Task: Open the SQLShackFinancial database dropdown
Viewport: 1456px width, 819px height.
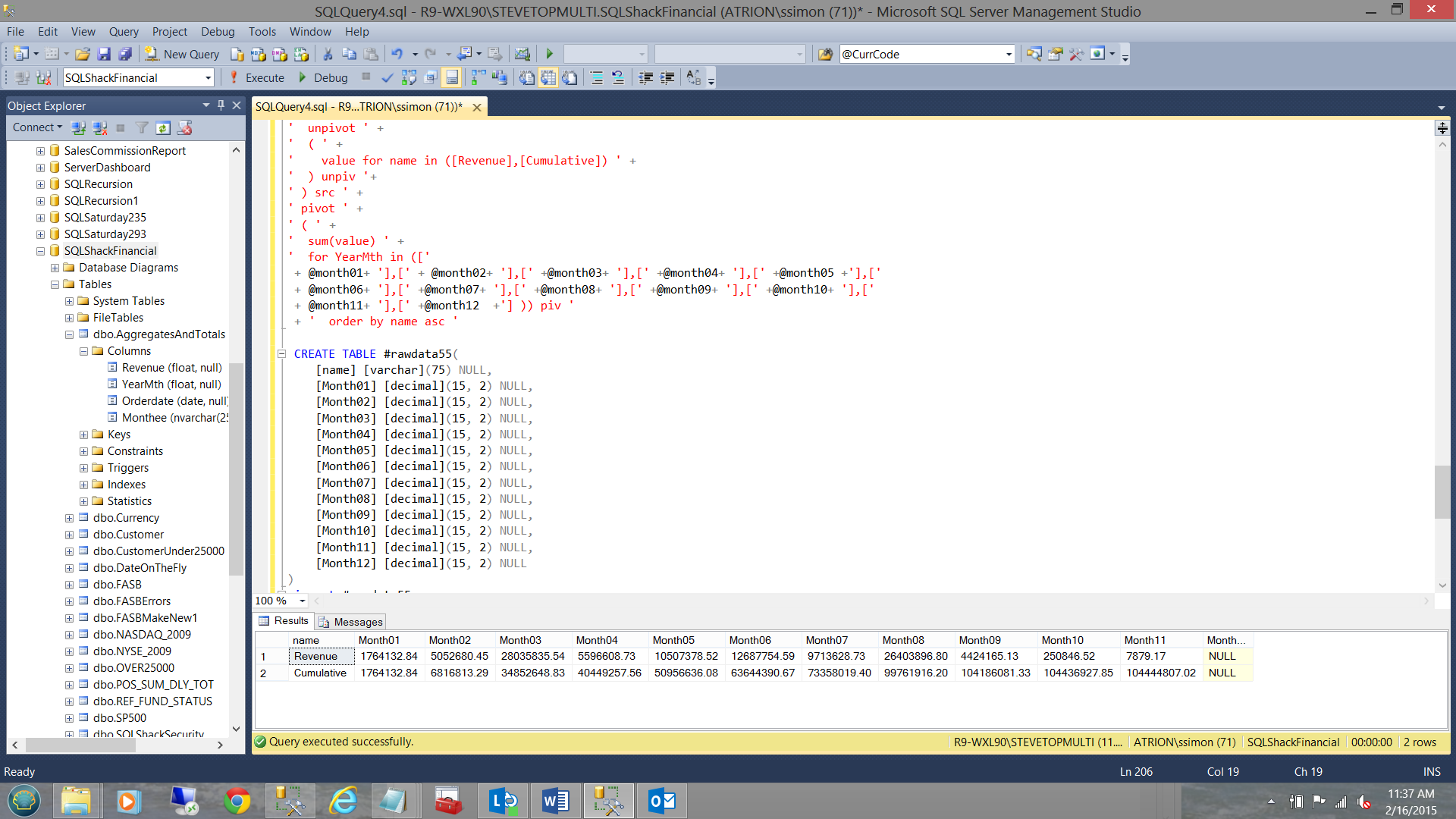Action: (208, 77)
